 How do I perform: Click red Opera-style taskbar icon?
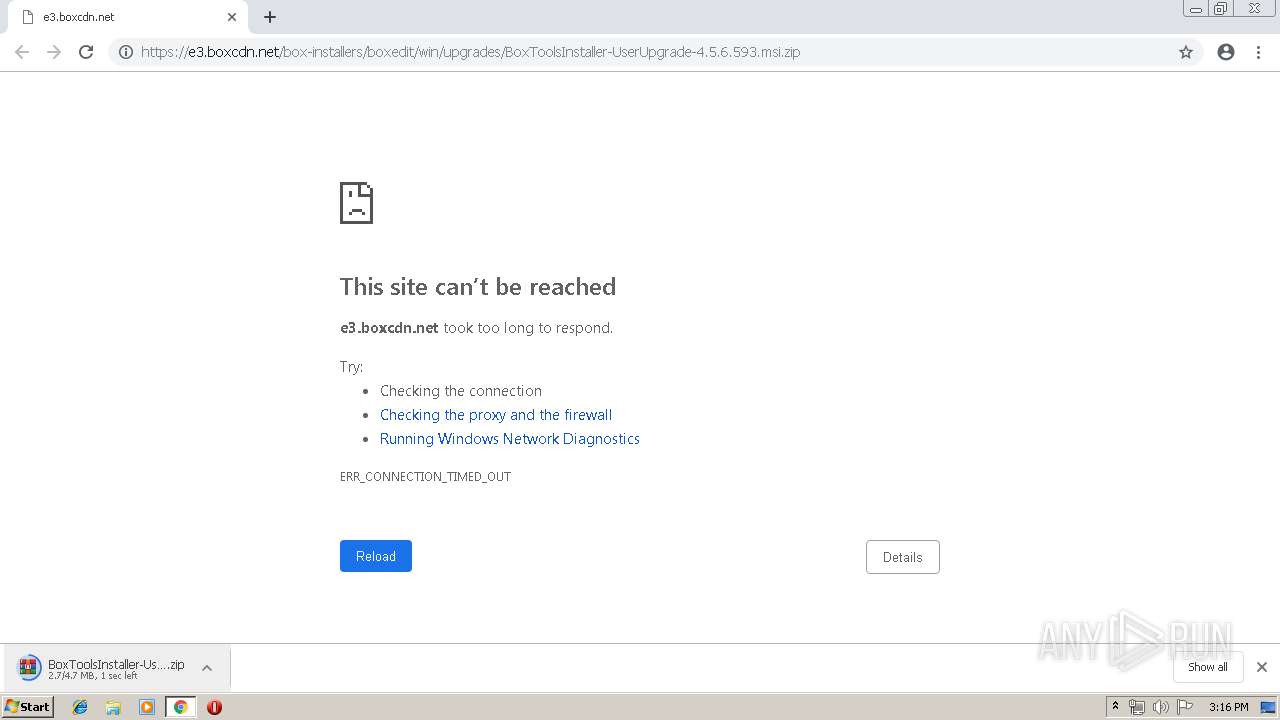214,707
